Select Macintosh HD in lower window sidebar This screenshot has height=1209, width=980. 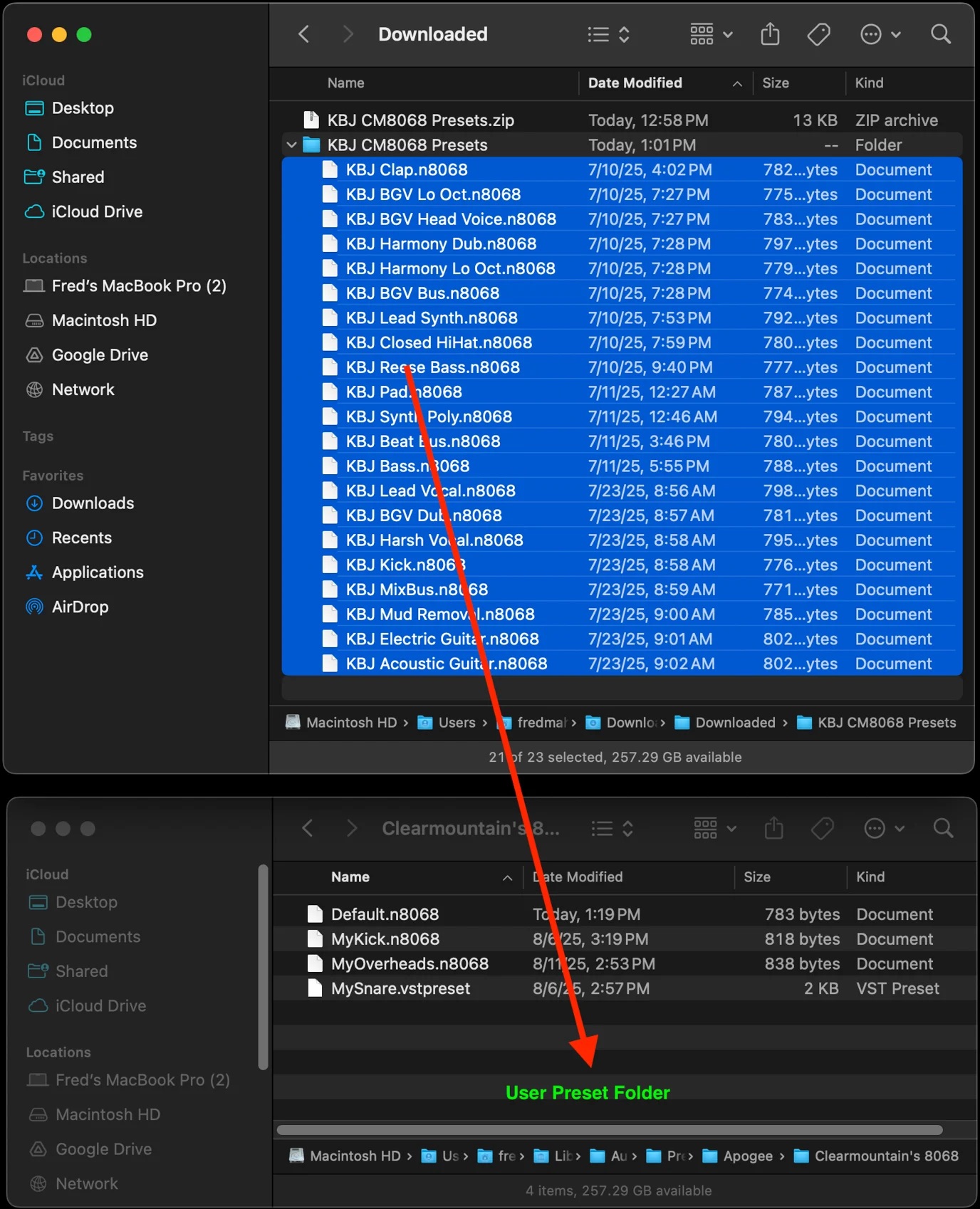click(94, 1114)
